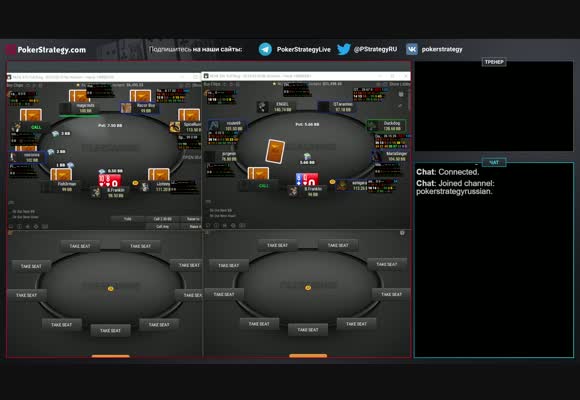This screenshot has height=400, width=580.
Task: Click yellow dealer button, right table
Action: (x=332, y=182)
